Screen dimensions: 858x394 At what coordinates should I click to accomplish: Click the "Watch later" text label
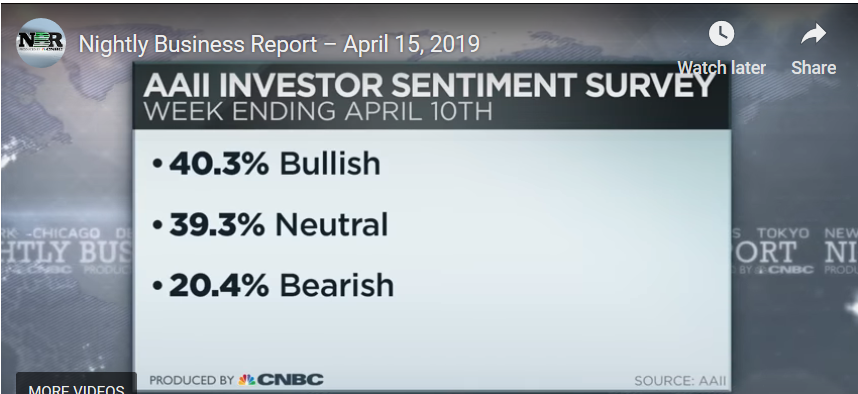pyautogui.click(x=721, y=68)
